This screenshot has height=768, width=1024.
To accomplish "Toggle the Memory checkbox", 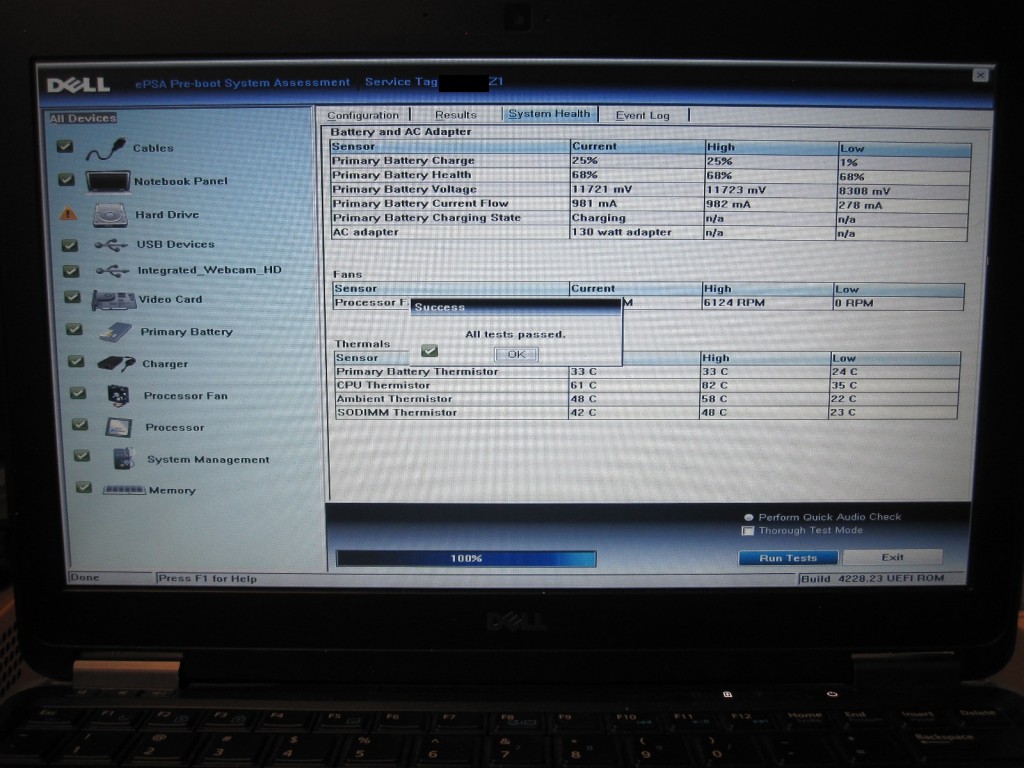I will [x=84, y=487].
